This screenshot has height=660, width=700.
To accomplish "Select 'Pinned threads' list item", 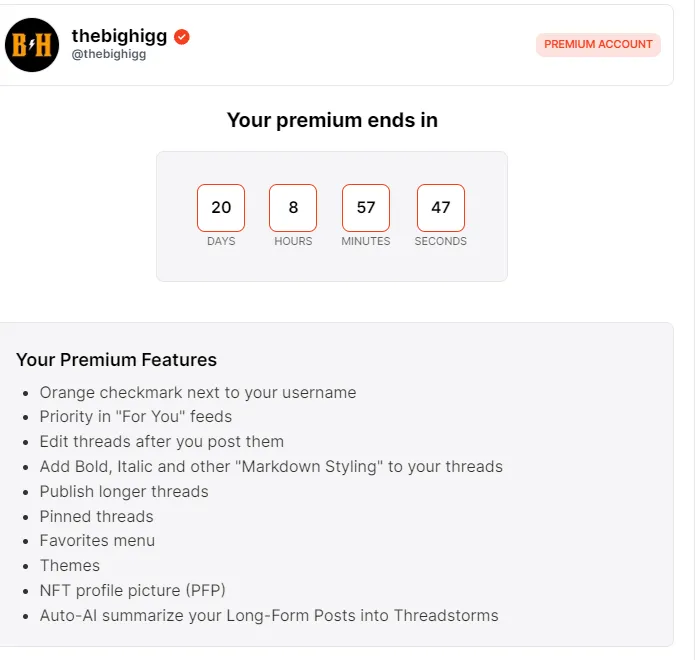I will coord(96,517).
